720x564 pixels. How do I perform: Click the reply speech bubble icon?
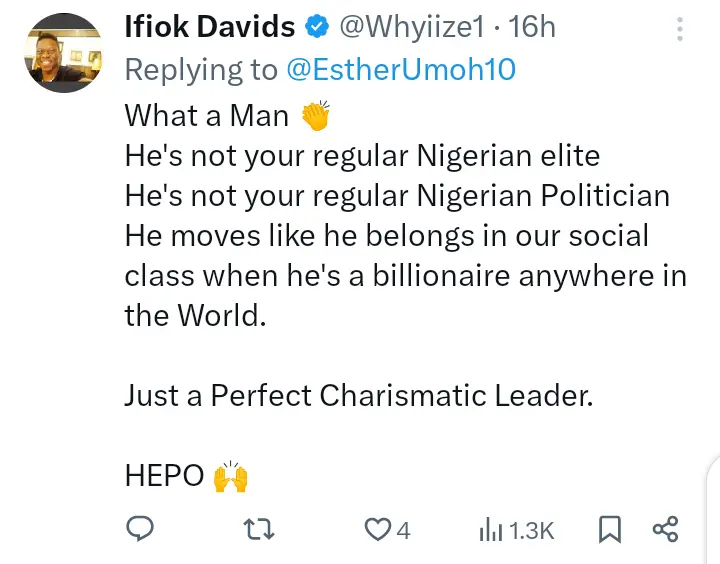point(141,528)
